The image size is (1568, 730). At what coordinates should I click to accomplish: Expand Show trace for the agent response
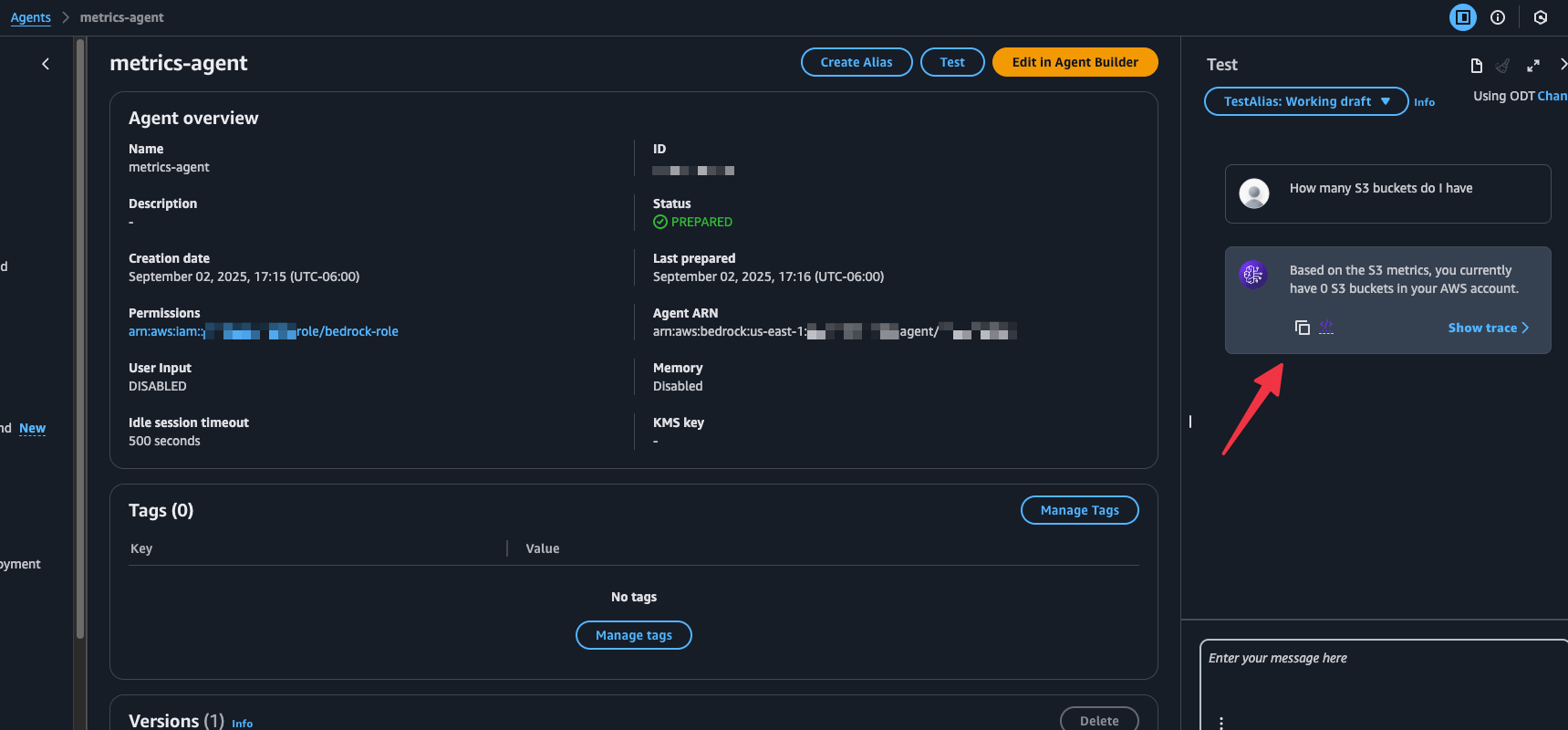tap(1489, 328)
